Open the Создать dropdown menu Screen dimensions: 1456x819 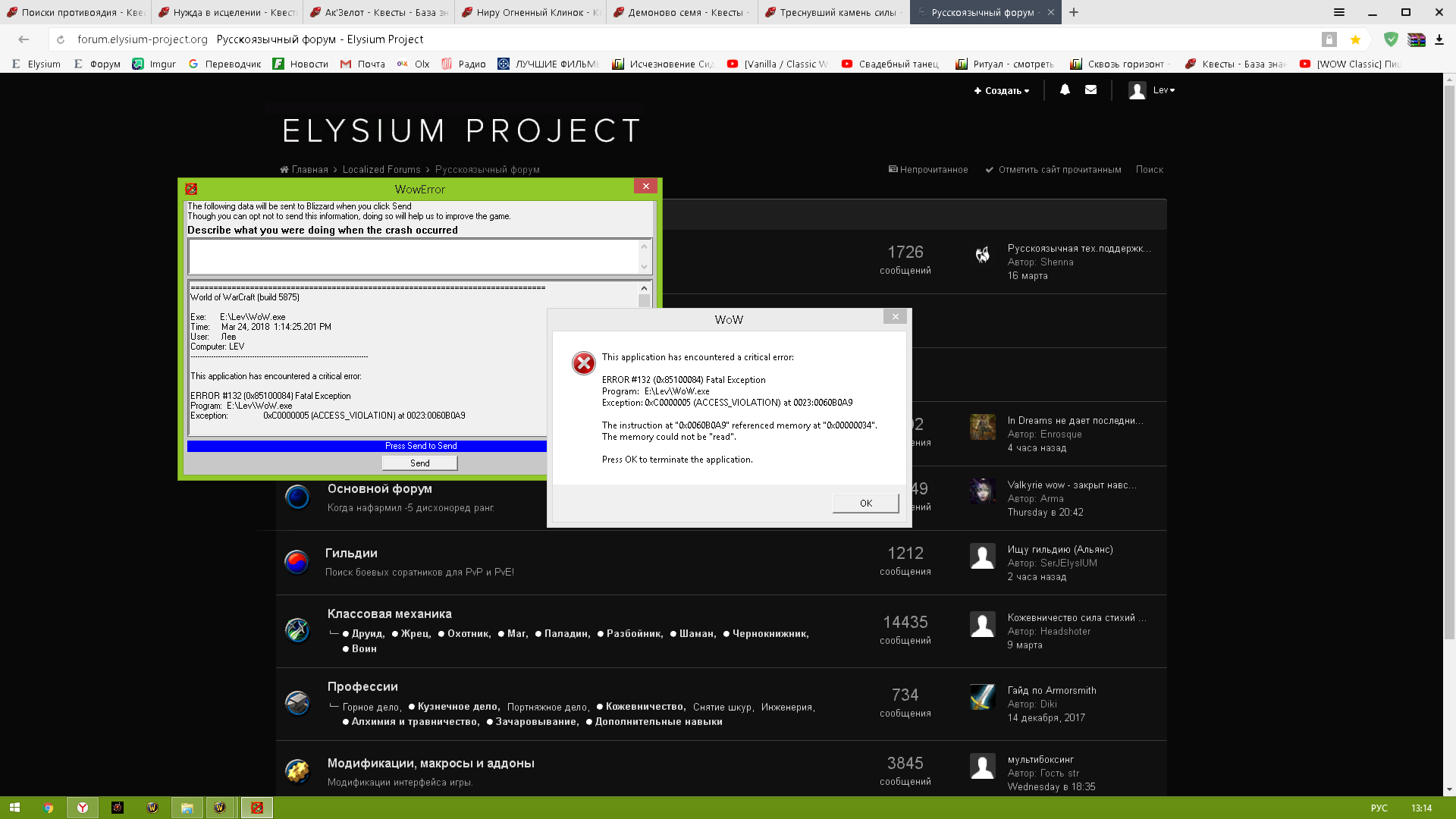[1002, 90]
